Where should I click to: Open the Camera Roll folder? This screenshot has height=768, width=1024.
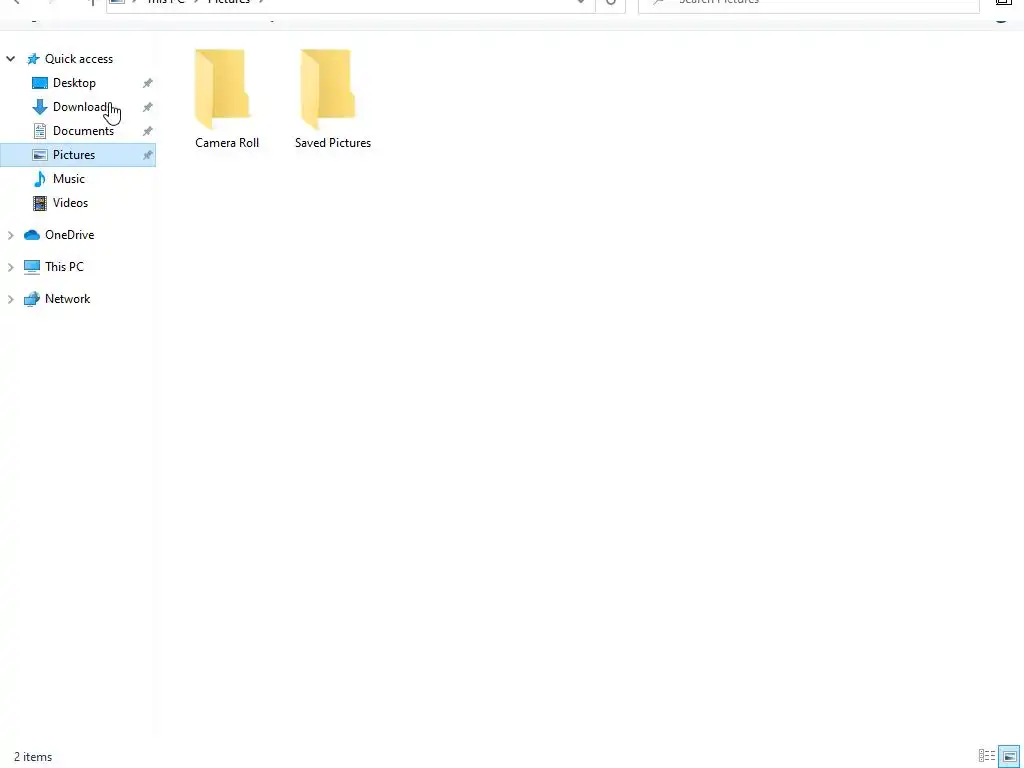(226, 99)
